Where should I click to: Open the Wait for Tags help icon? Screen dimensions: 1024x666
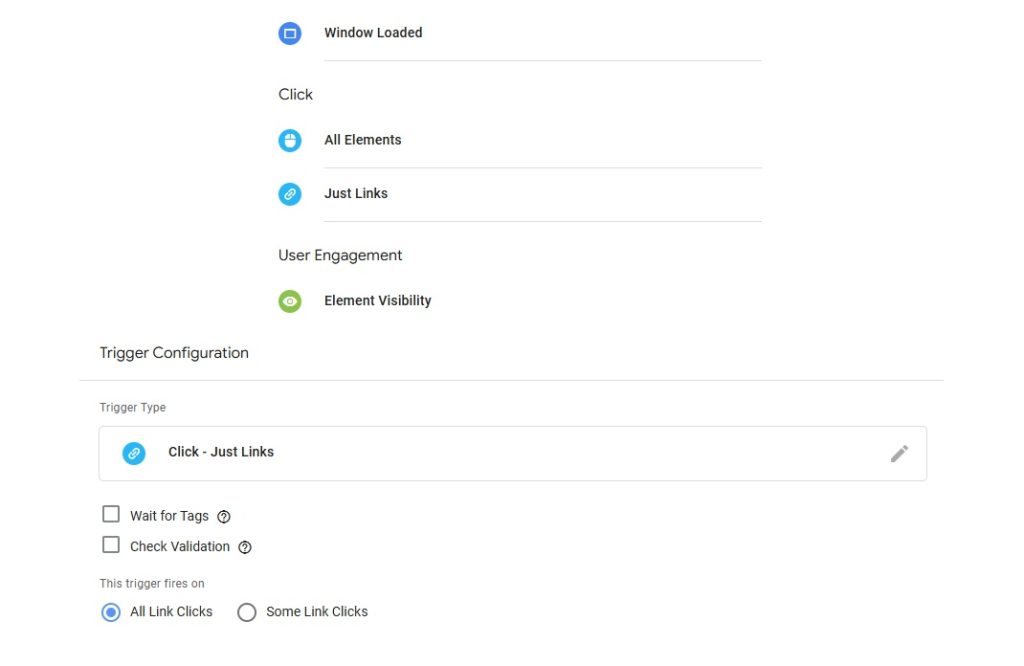(223, 515)
